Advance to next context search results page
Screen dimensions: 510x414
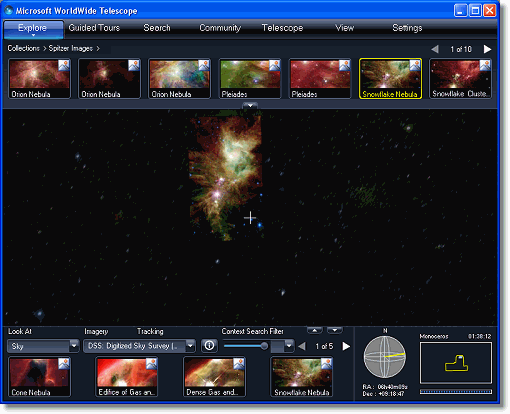[346, 346]
